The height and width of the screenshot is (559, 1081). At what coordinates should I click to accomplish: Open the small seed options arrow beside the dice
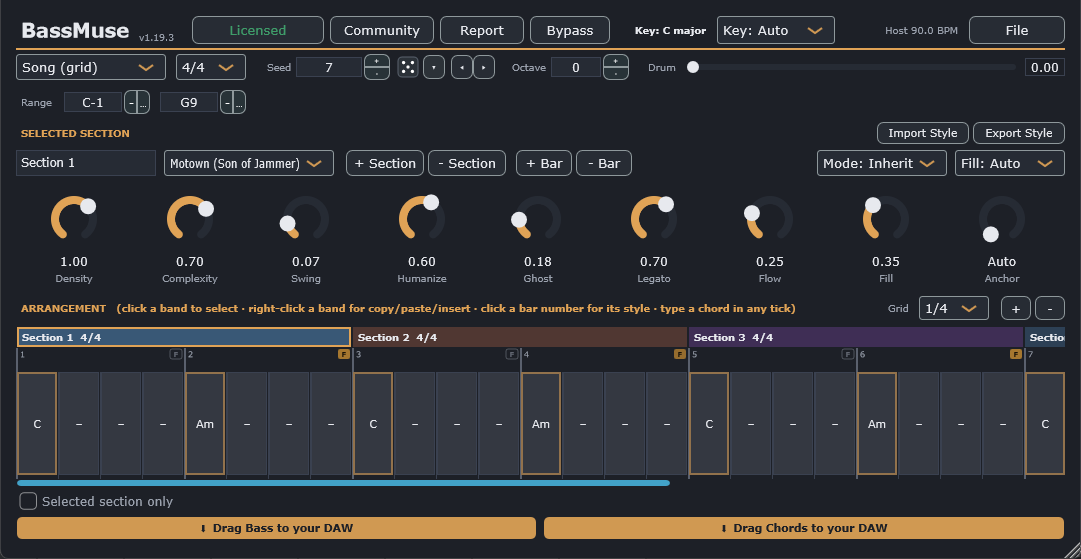(x=434, y=68)
